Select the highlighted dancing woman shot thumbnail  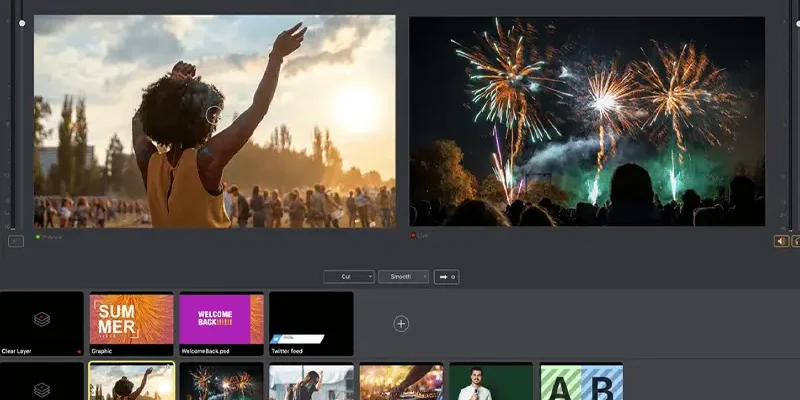[x=132, y=382]
